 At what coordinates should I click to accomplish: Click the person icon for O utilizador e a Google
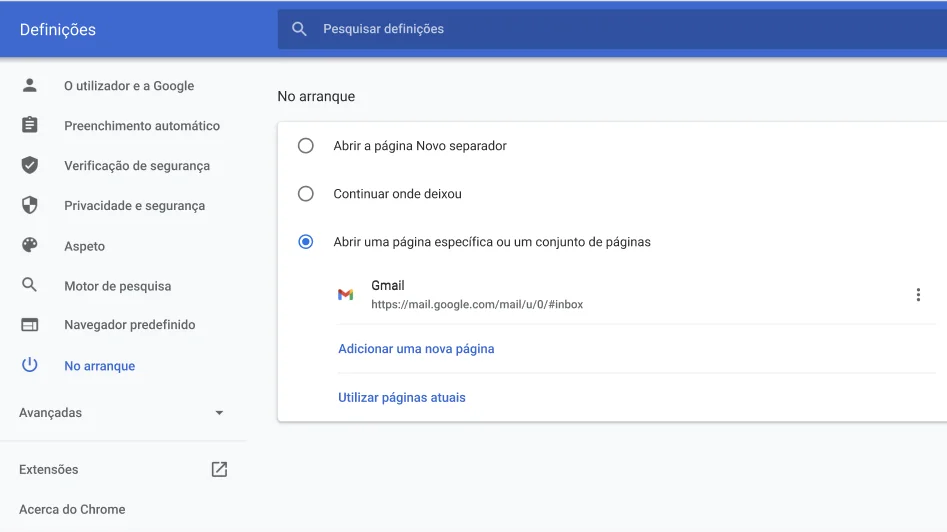pos(30,86)
